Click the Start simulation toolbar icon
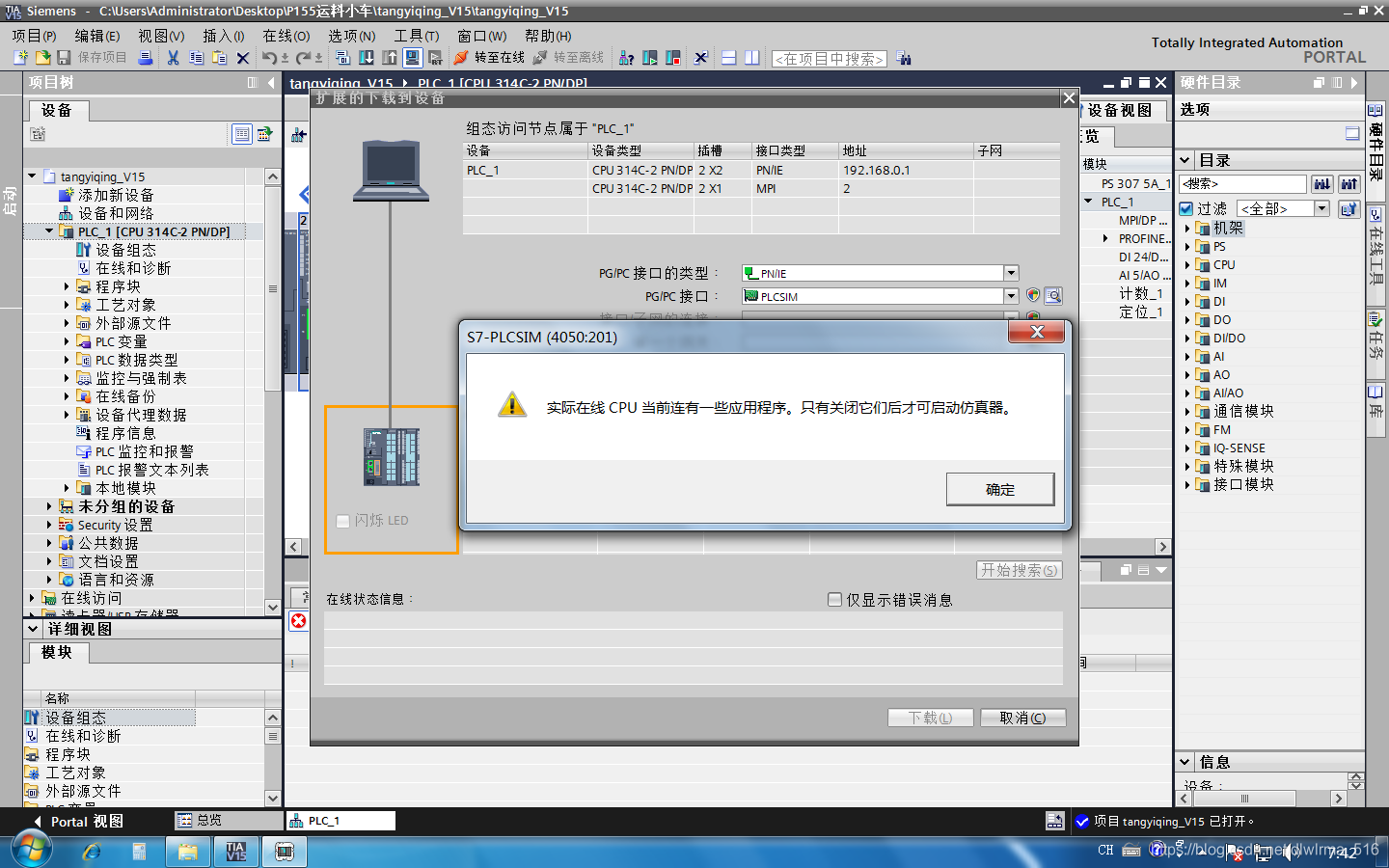The width and height of the screenshot is (1389, 868). [x=412, y=58]
